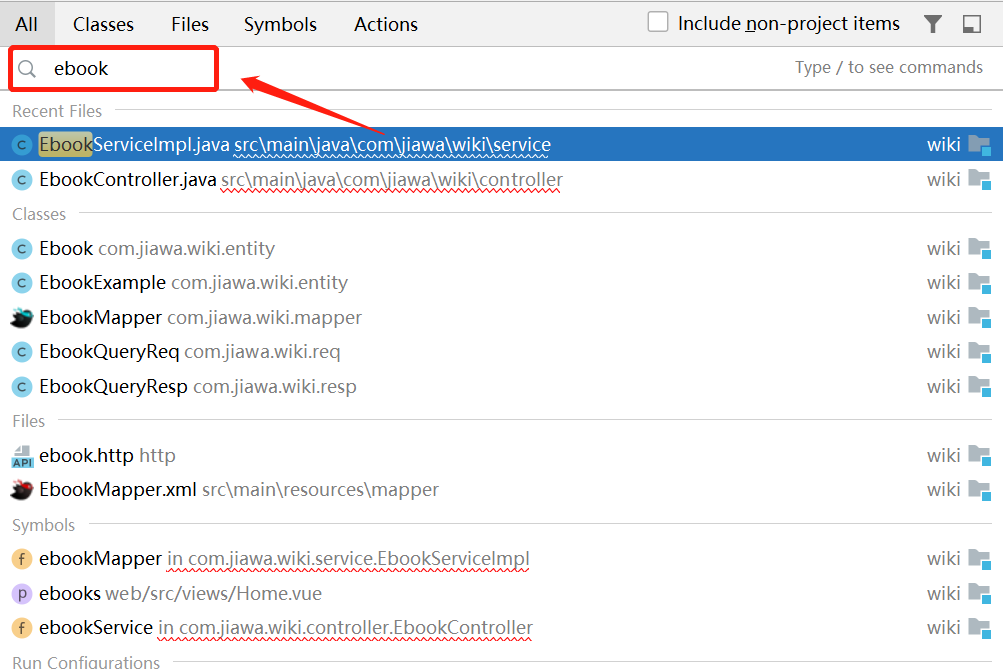Click the magnifier search icon
This screenshot has height=669, width=1003.
pos(27,68)
